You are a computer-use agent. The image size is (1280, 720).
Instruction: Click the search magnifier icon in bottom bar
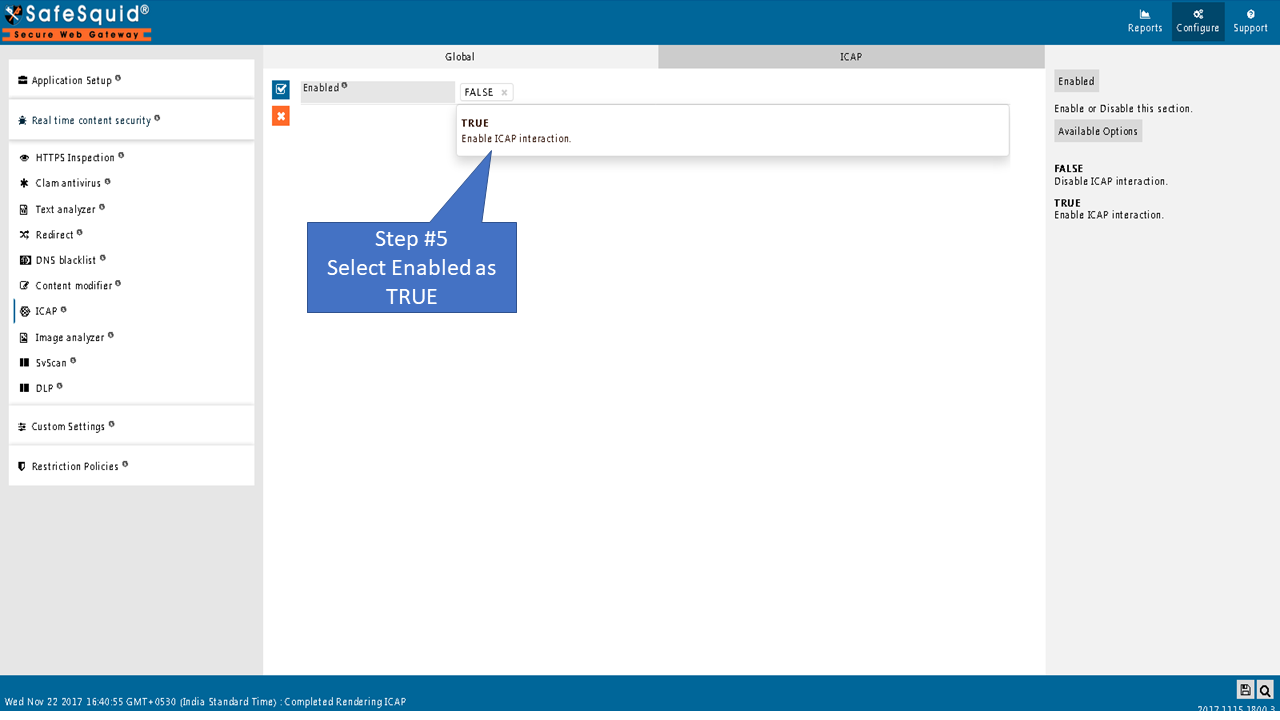click(x=1265, y=690)
